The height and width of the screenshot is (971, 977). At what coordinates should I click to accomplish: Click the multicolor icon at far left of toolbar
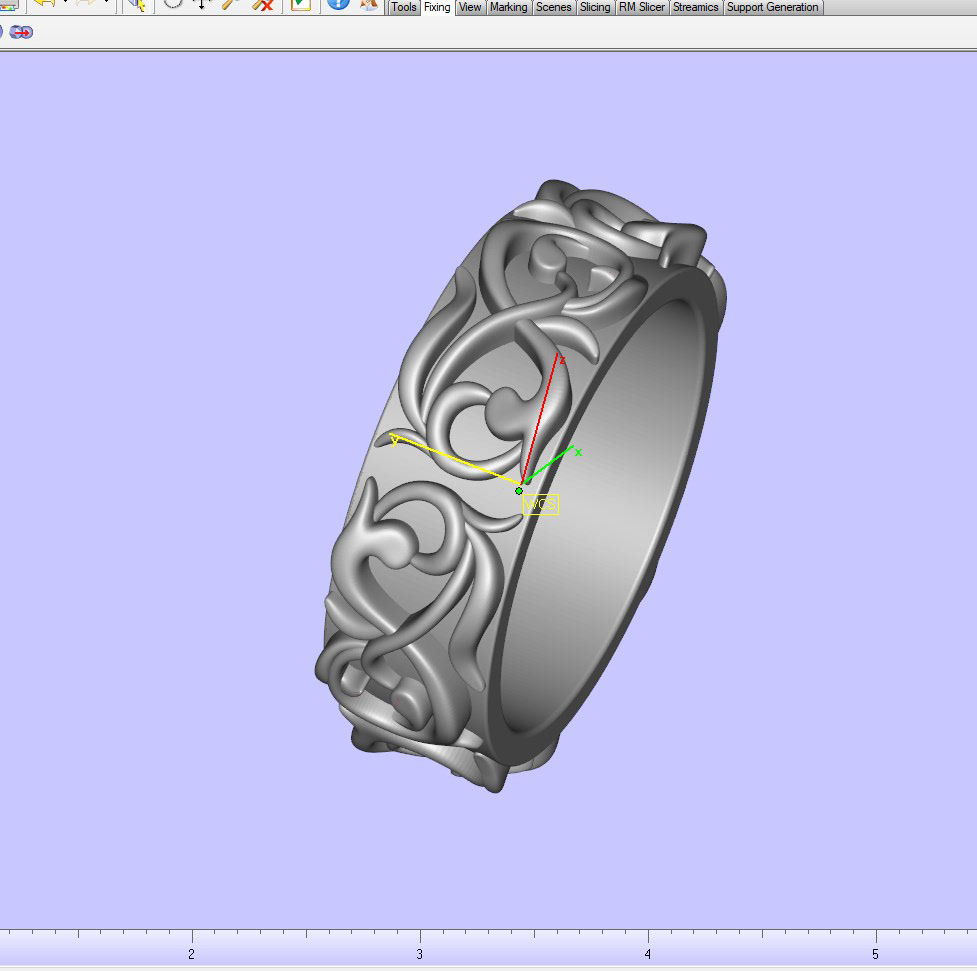[x=7, y=4]
